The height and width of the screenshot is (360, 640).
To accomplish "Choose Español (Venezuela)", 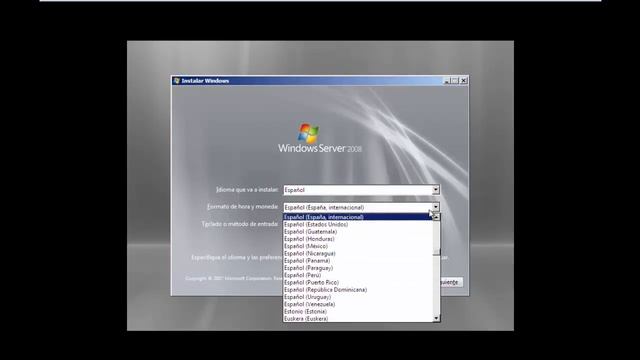I will coord(358,304).
